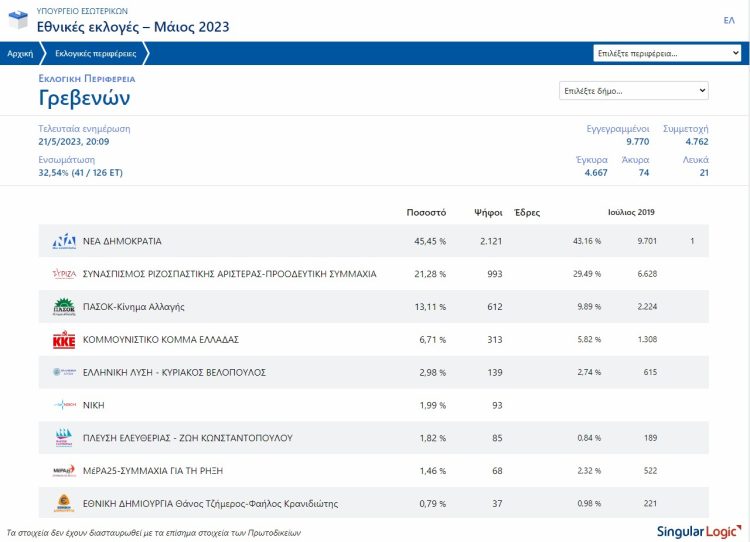The image size is (750, 542).
Task: Click the 1,99 % percentage value
Action: pyautogui.click(x=432, y=405)
